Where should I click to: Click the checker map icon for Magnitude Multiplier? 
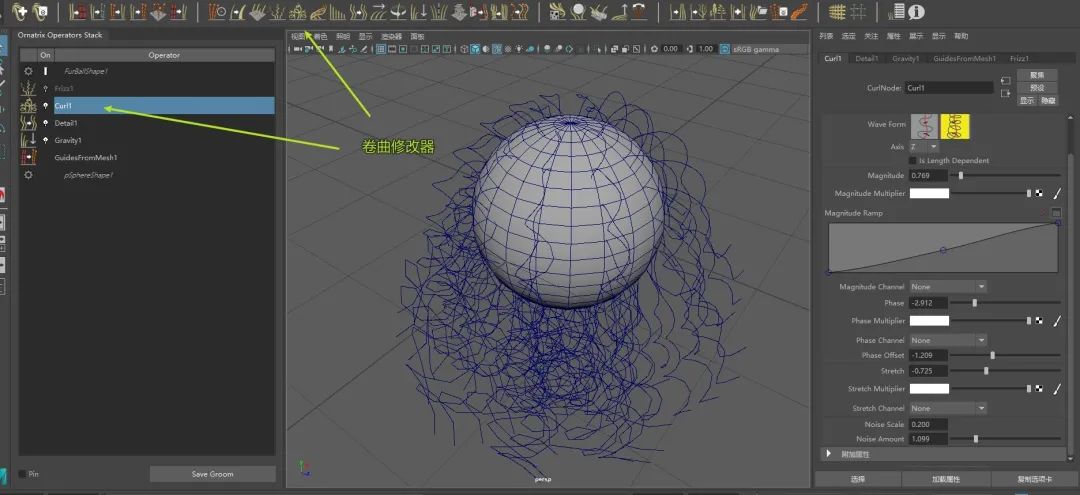1039,193
